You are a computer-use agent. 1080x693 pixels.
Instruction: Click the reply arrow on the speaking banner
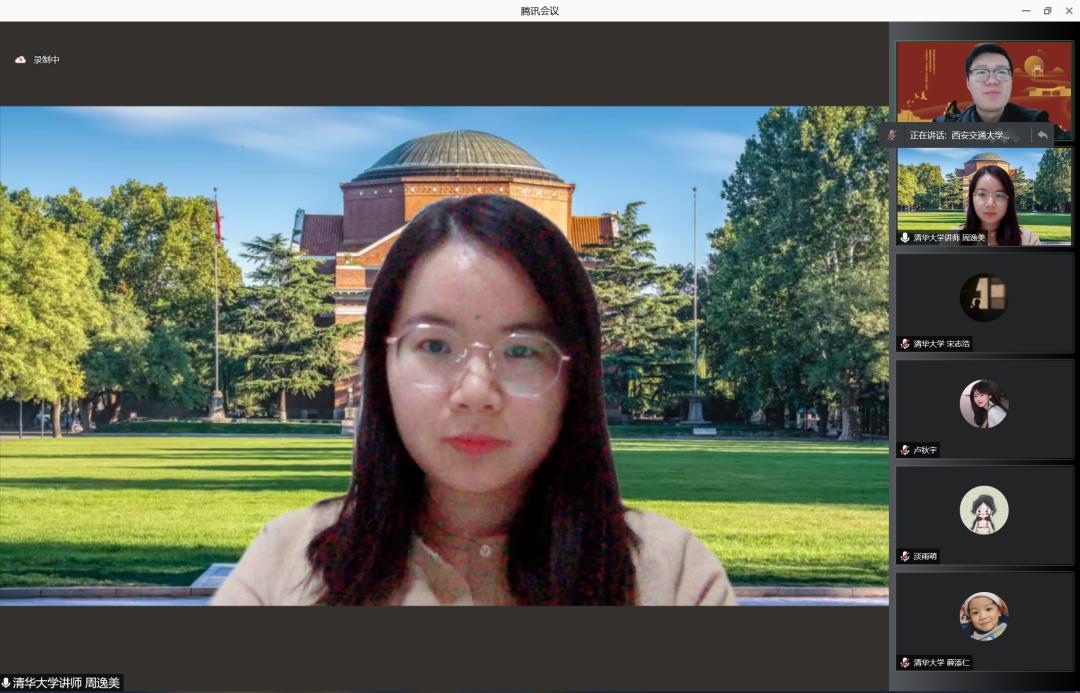(x=1042, y=135)
